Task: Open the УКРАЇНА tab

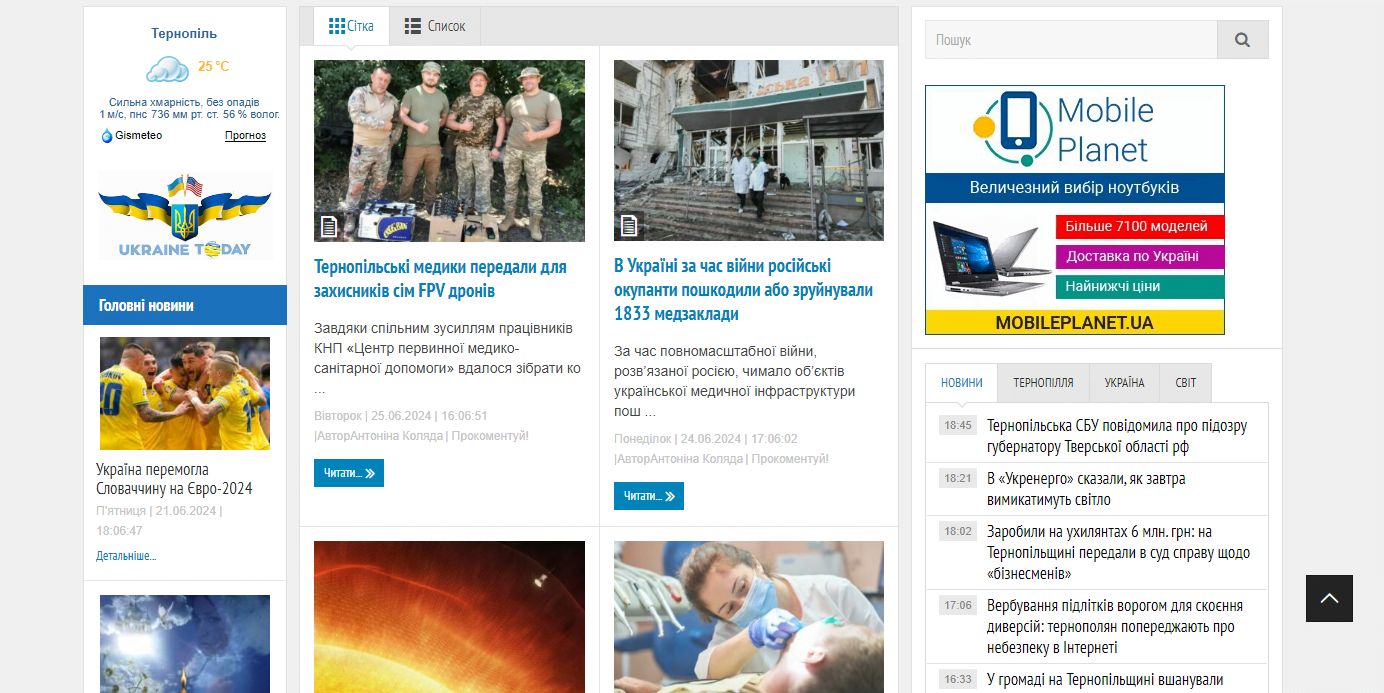Action: pyautogui.click(x=1124, y=383)
